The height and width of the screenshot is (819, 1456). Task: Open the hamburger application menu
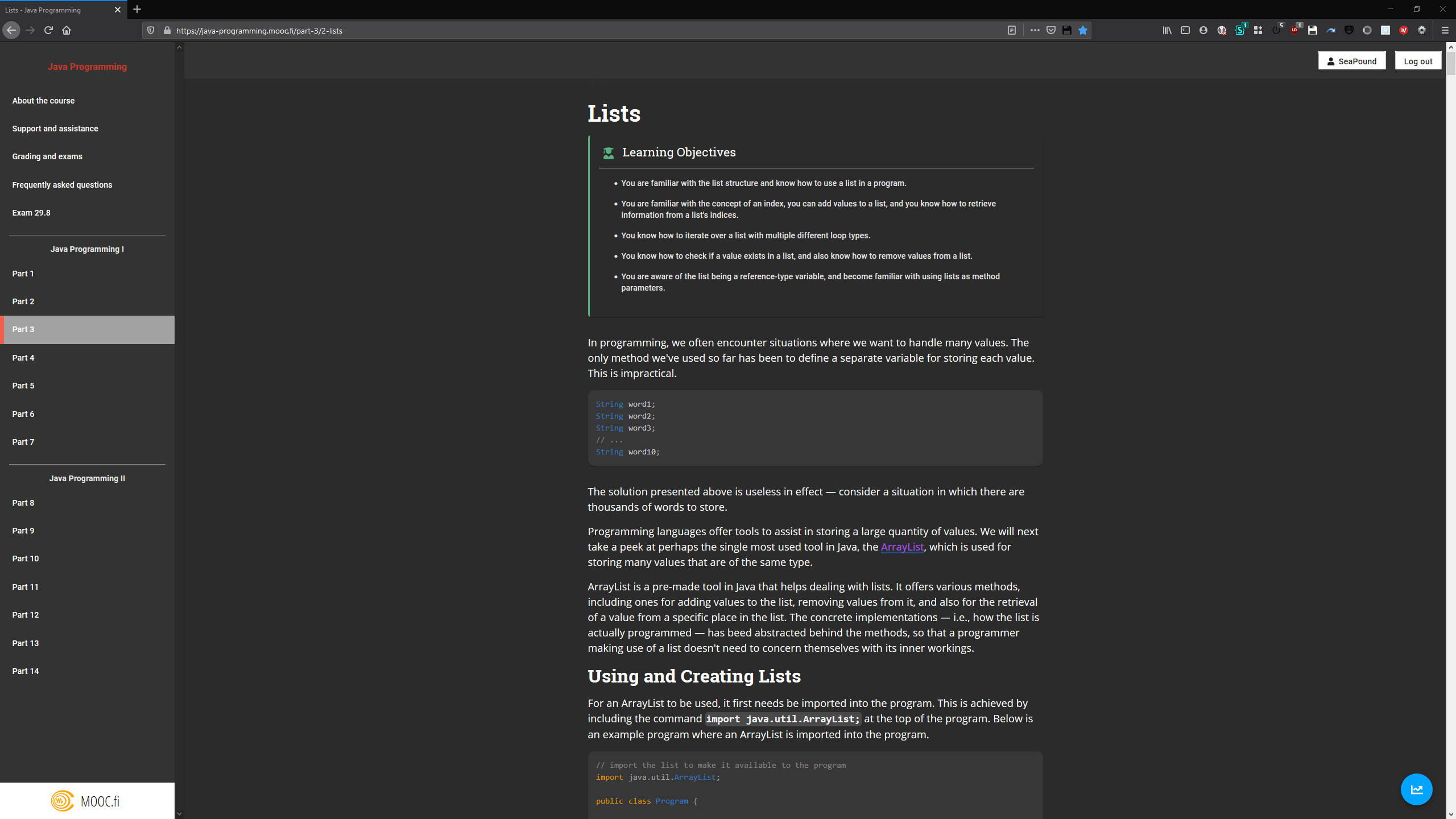[1445, 30]
